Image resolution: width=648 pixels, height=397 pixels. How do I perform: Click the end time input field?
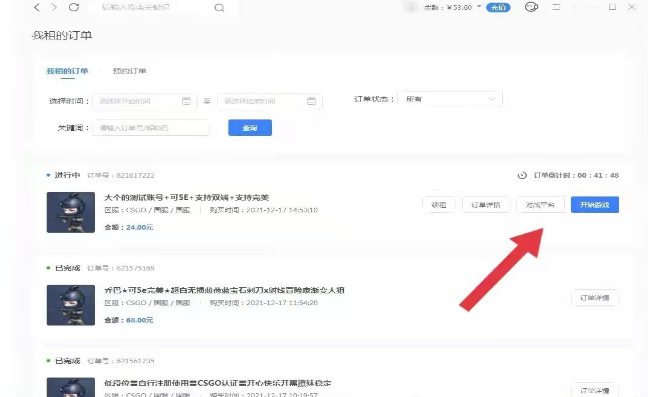tap(269, 101)
